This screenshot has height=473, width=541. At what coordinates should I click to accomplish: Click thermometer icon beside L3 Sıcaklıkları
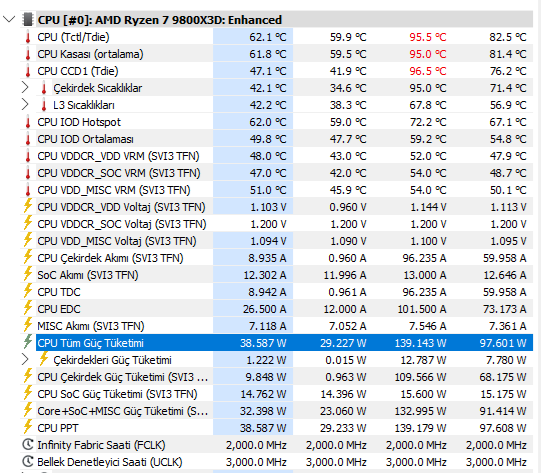(44, 105)
